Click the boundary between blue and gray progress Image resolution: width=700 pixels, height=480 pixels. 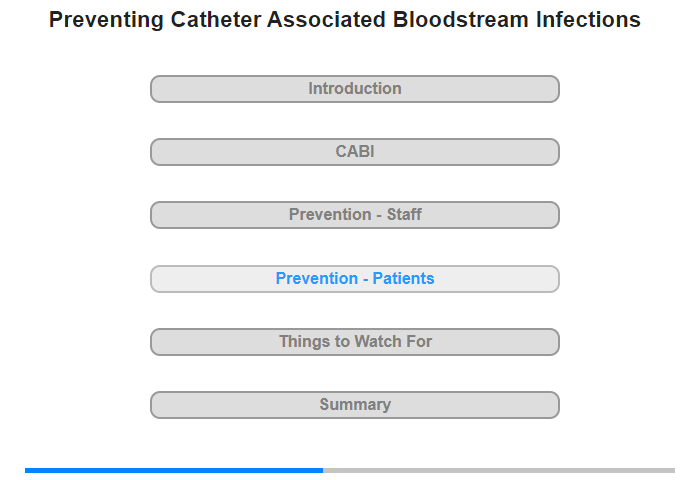coord(323,470)
